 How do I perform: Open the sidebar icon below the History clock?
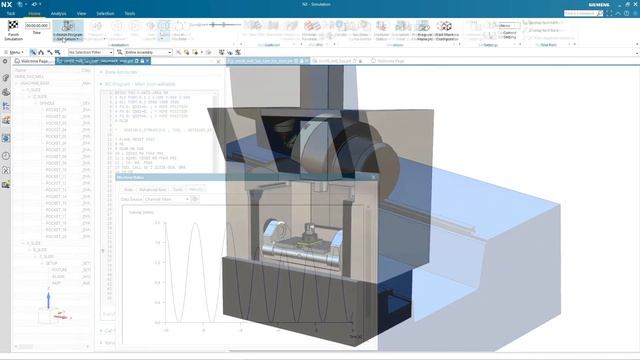tap(6, 170)
